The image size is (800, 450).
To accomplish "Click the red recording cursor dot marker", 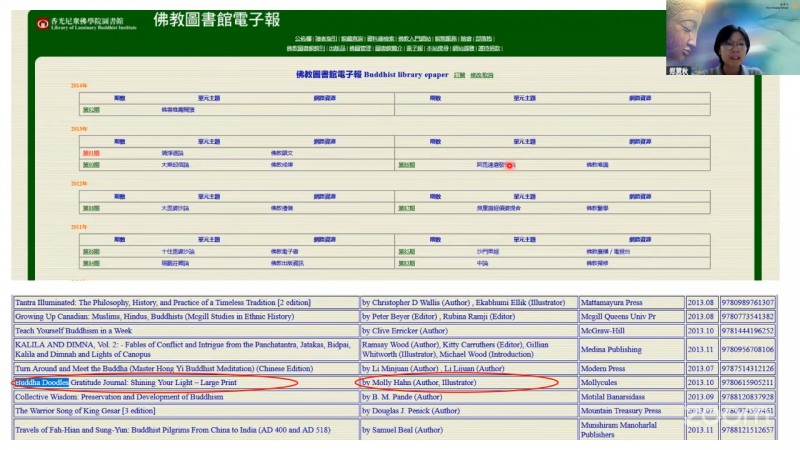I will [510, 166].
